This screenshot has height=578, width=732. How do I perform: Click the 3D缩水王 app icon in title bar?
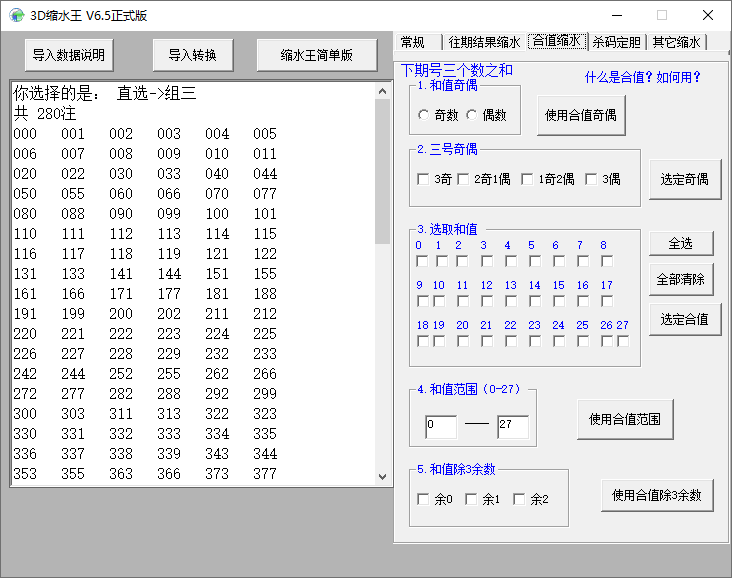tap(17, 15)
